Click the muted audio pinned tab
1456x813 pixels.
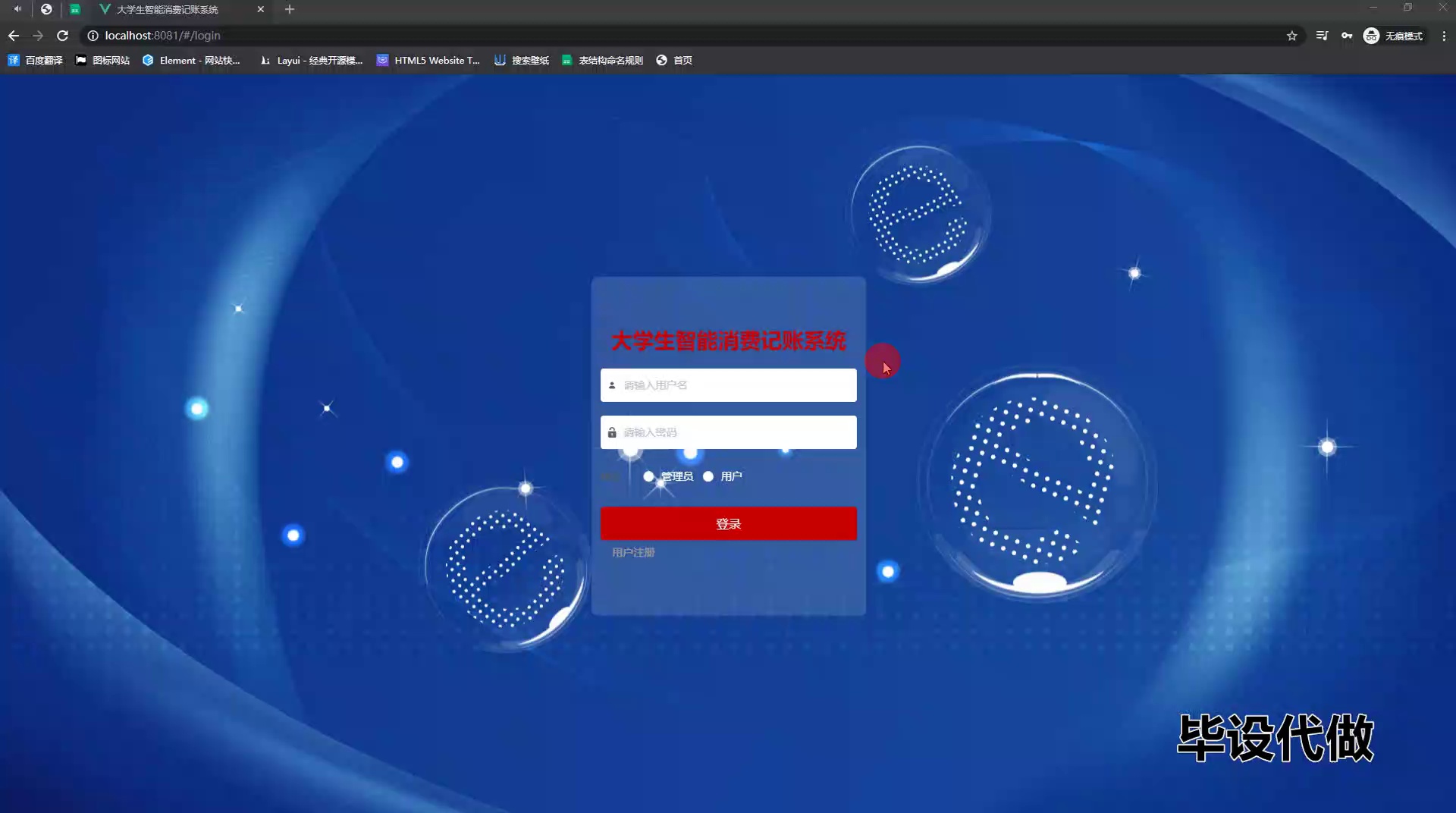(17, 9)
